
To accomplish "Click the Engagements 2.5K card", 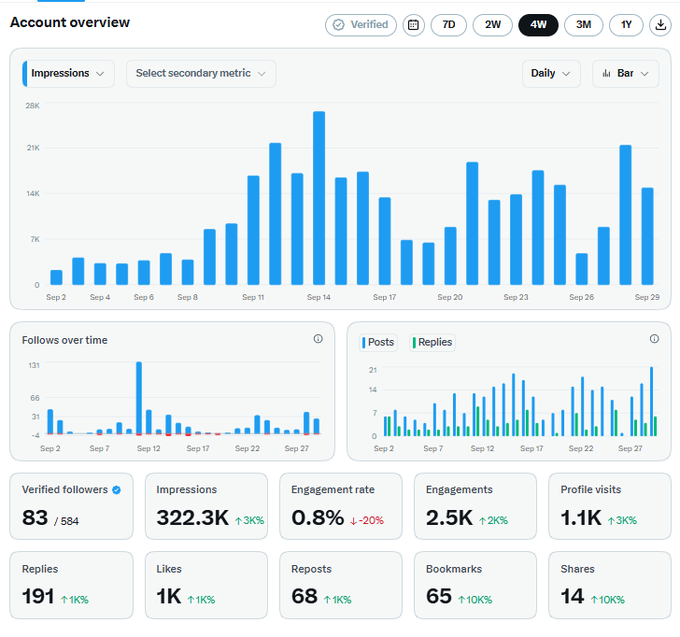I will (x=475, y=506).
